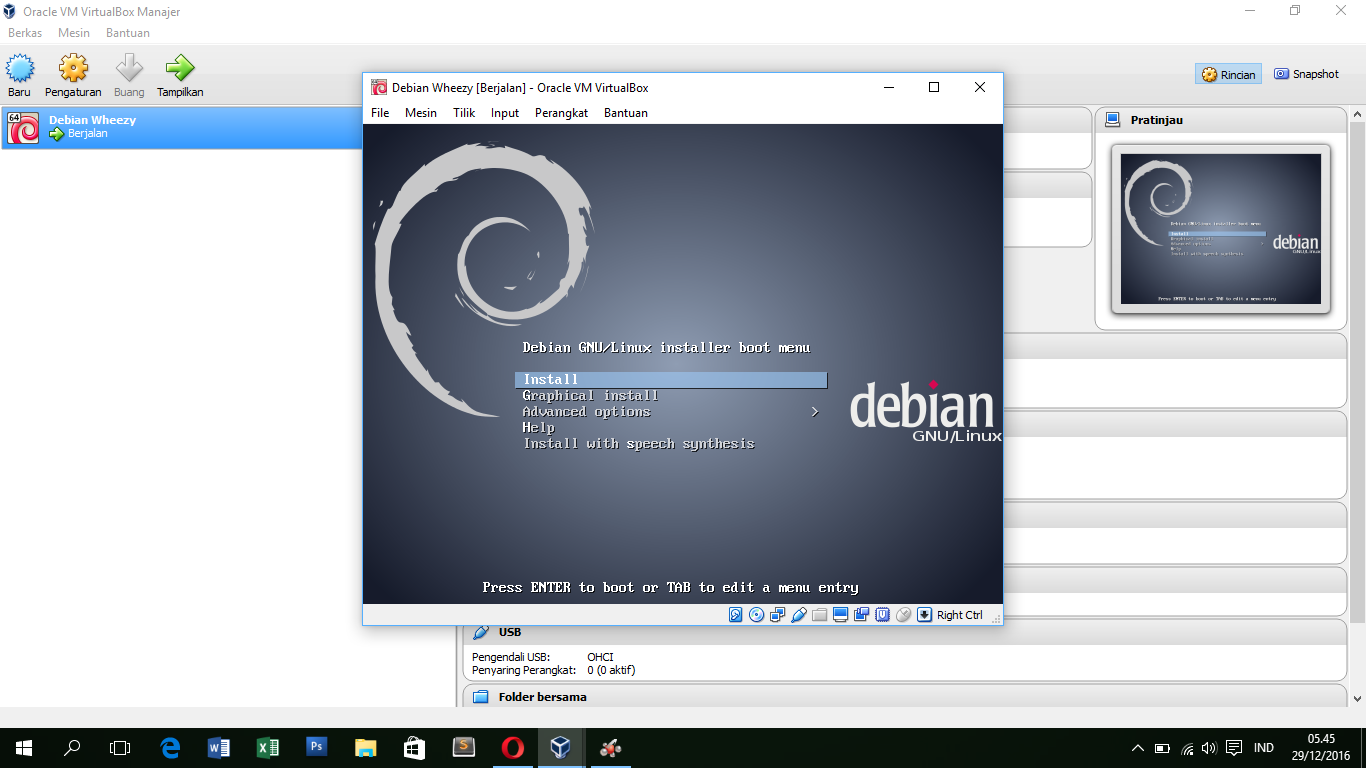Open the Windows Start menu
This screenshot has width=1366, height=768.
[24, 748]
